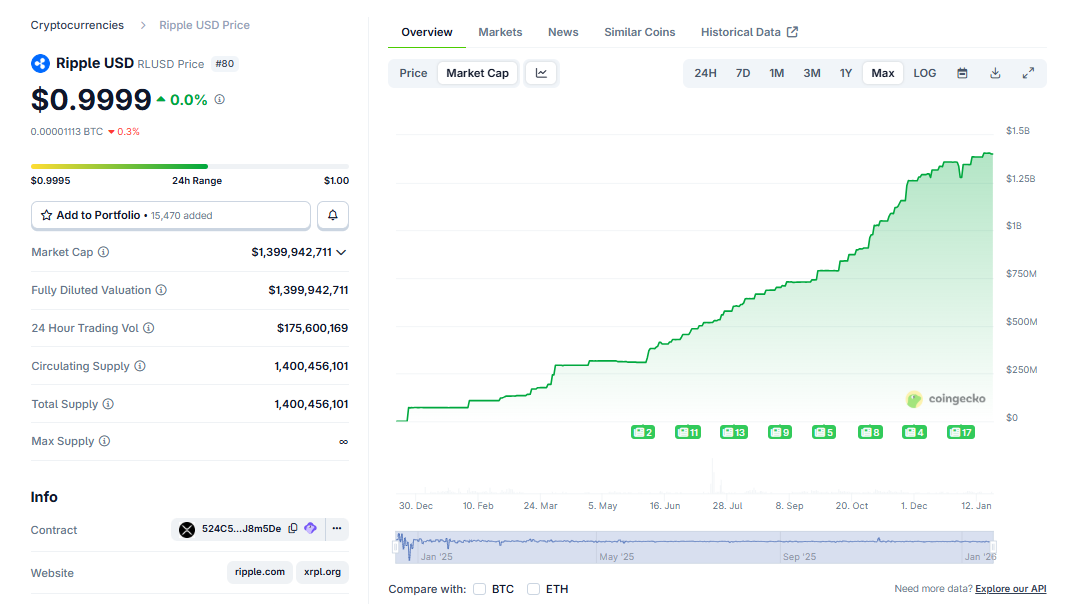The width and height of the screenshot is (1082, 604).
Task: Click Add to Portfolio button
Action: point(171,215)
